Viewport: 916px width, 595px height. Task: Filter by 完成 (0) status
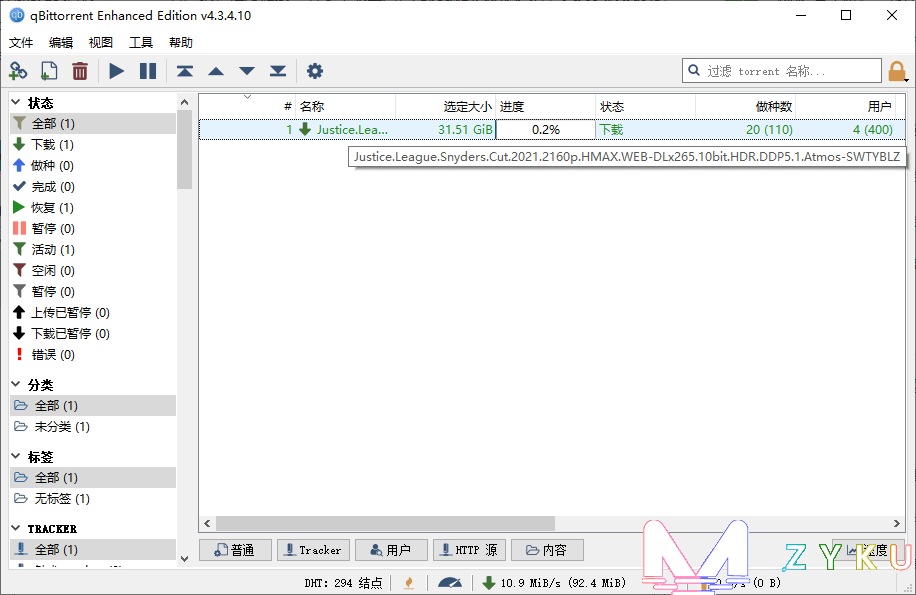pos(93,187)
